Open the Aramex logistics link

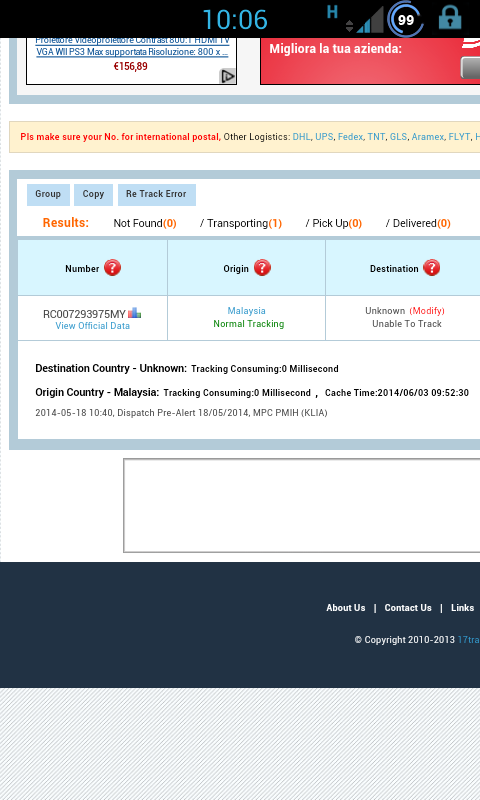427,137
